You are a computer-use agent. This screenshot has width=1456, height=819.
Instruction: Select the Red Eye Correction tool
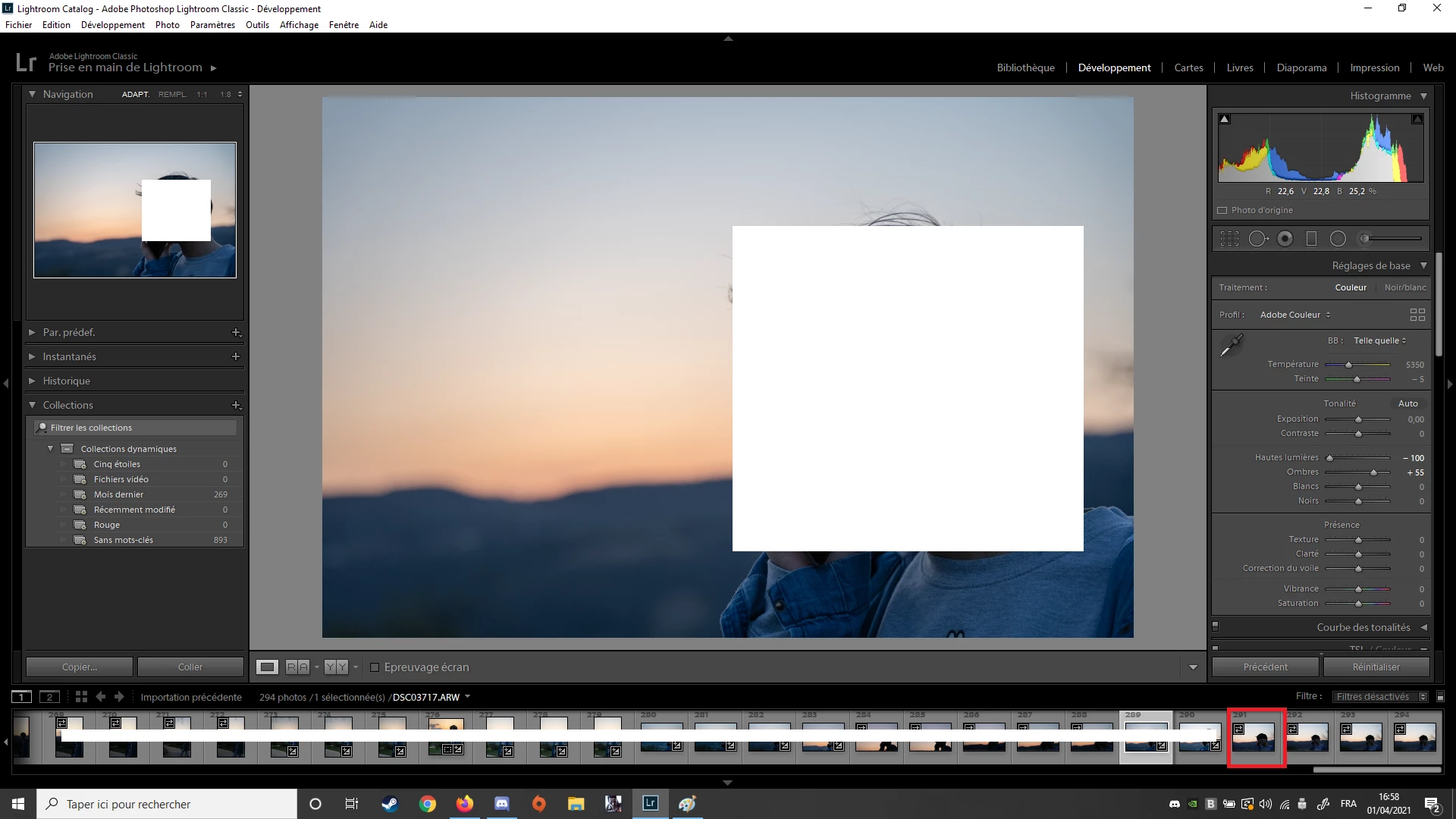click(1285, 239)
